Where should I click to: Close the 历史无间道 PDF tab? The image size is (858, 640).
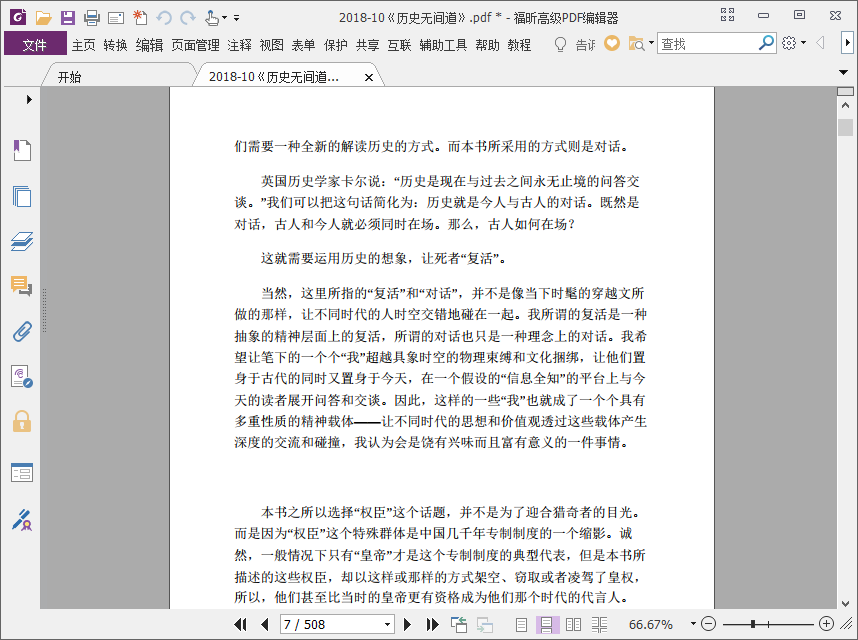pos(369,78)
